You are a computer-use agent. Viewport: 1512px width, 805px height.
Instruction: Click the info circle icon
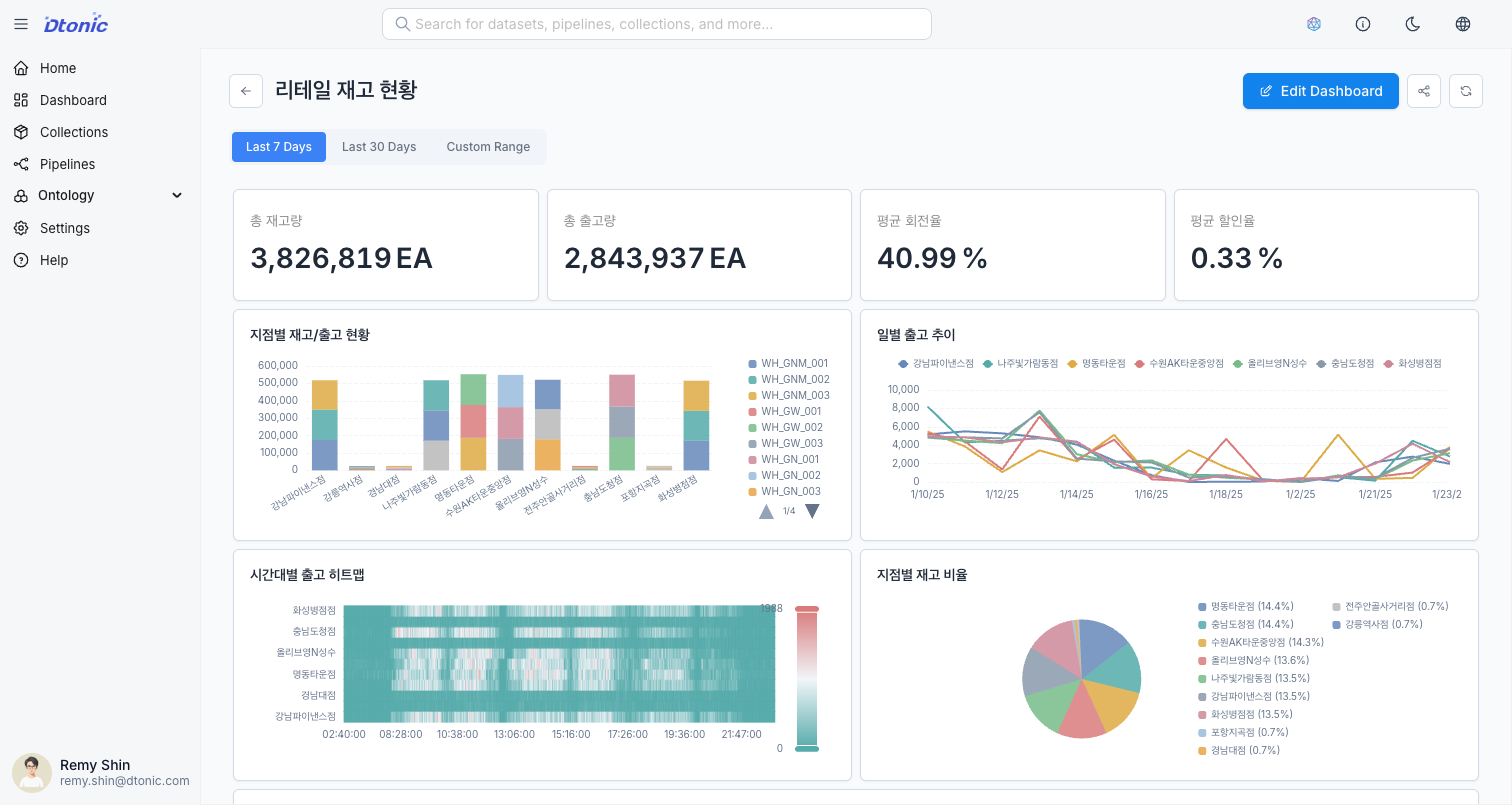pos(1363,24)
